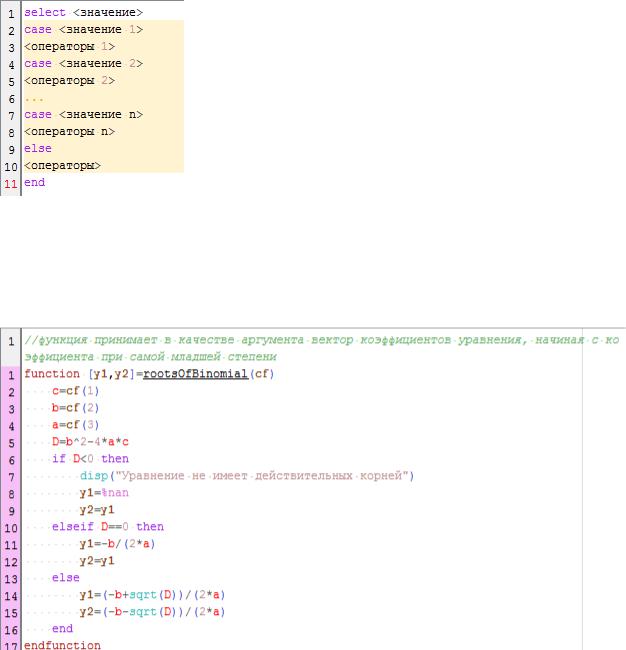626x650 pixels.
Task: Click the 'elseif D==0 then' line
Action: (107, 527)
